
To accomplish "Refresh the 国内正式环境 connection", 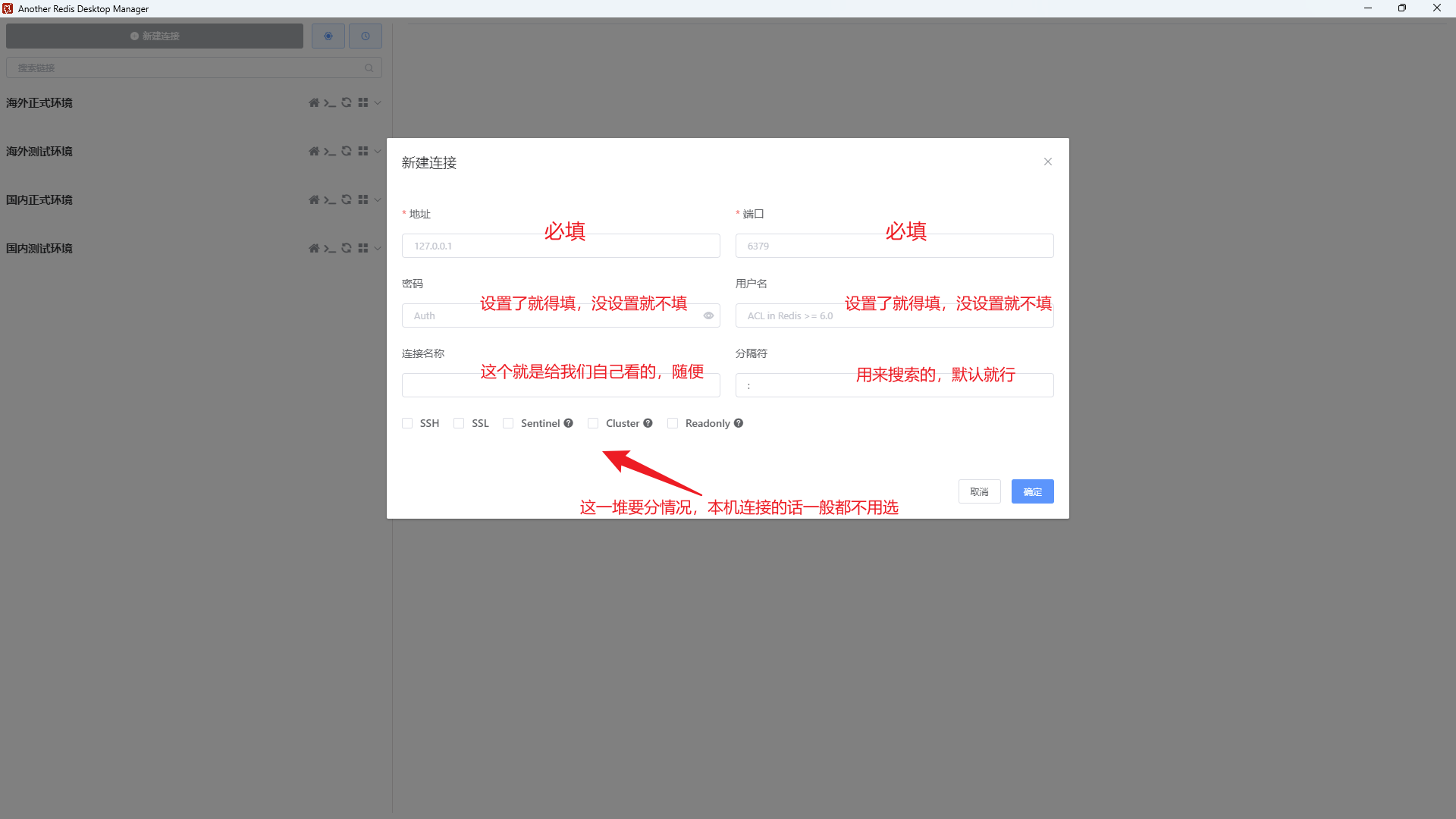I will [x=347, y=199].
